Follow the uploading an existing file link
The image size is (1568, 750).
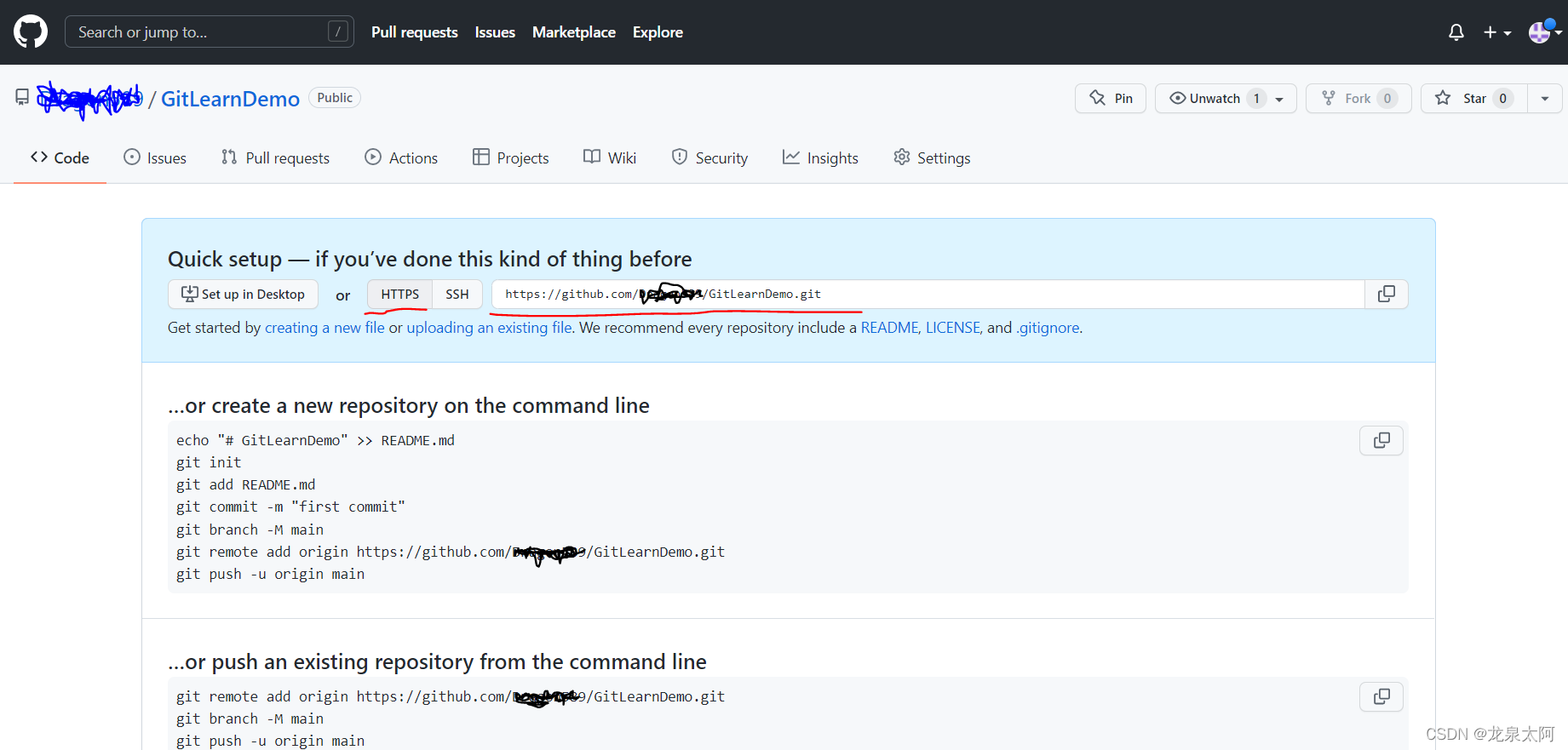click(x=490, y=328)
